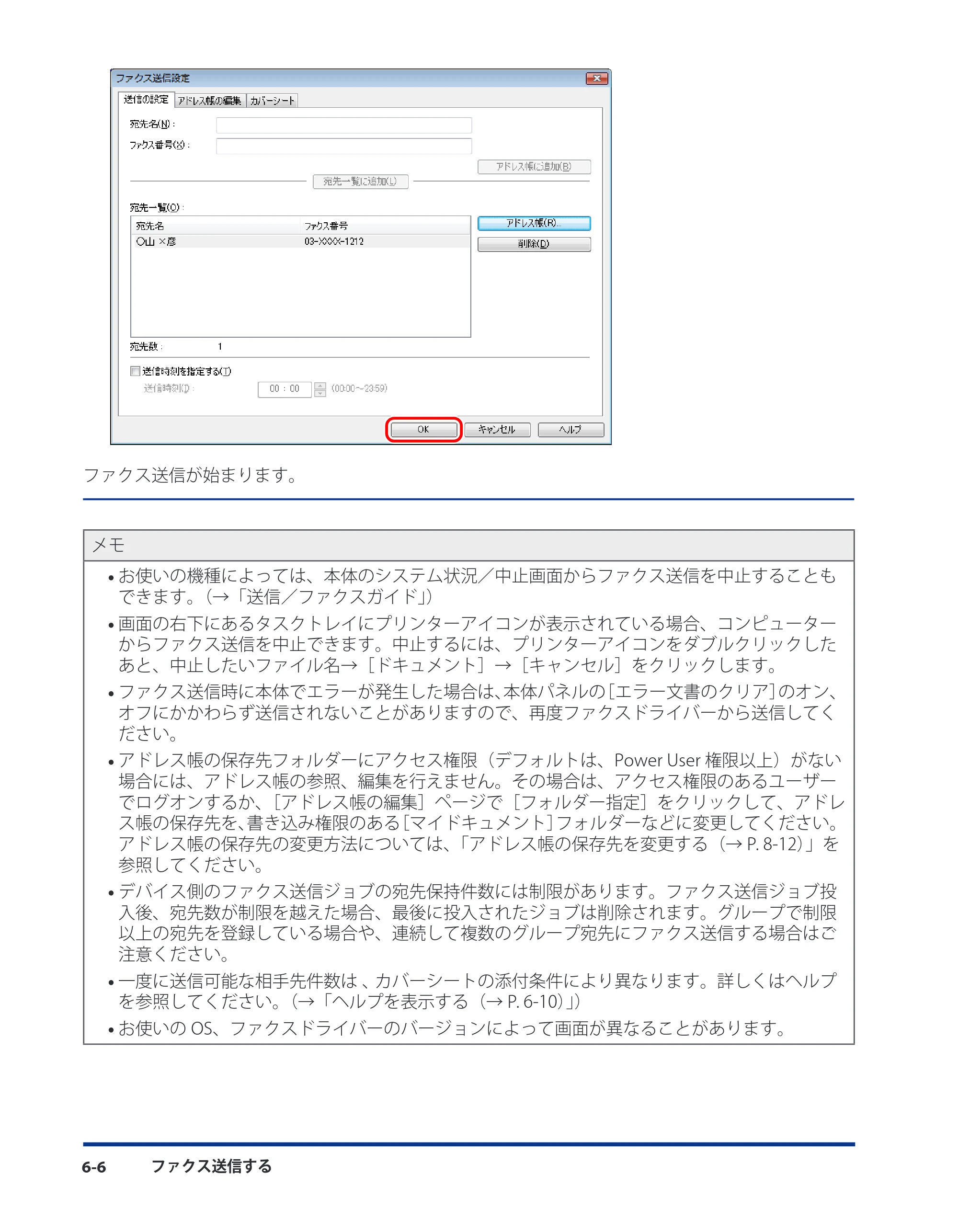The height and width of the screenshot is (1232, 958).
Task: Click the キャンセル button
Action: [x=497, y=429]
